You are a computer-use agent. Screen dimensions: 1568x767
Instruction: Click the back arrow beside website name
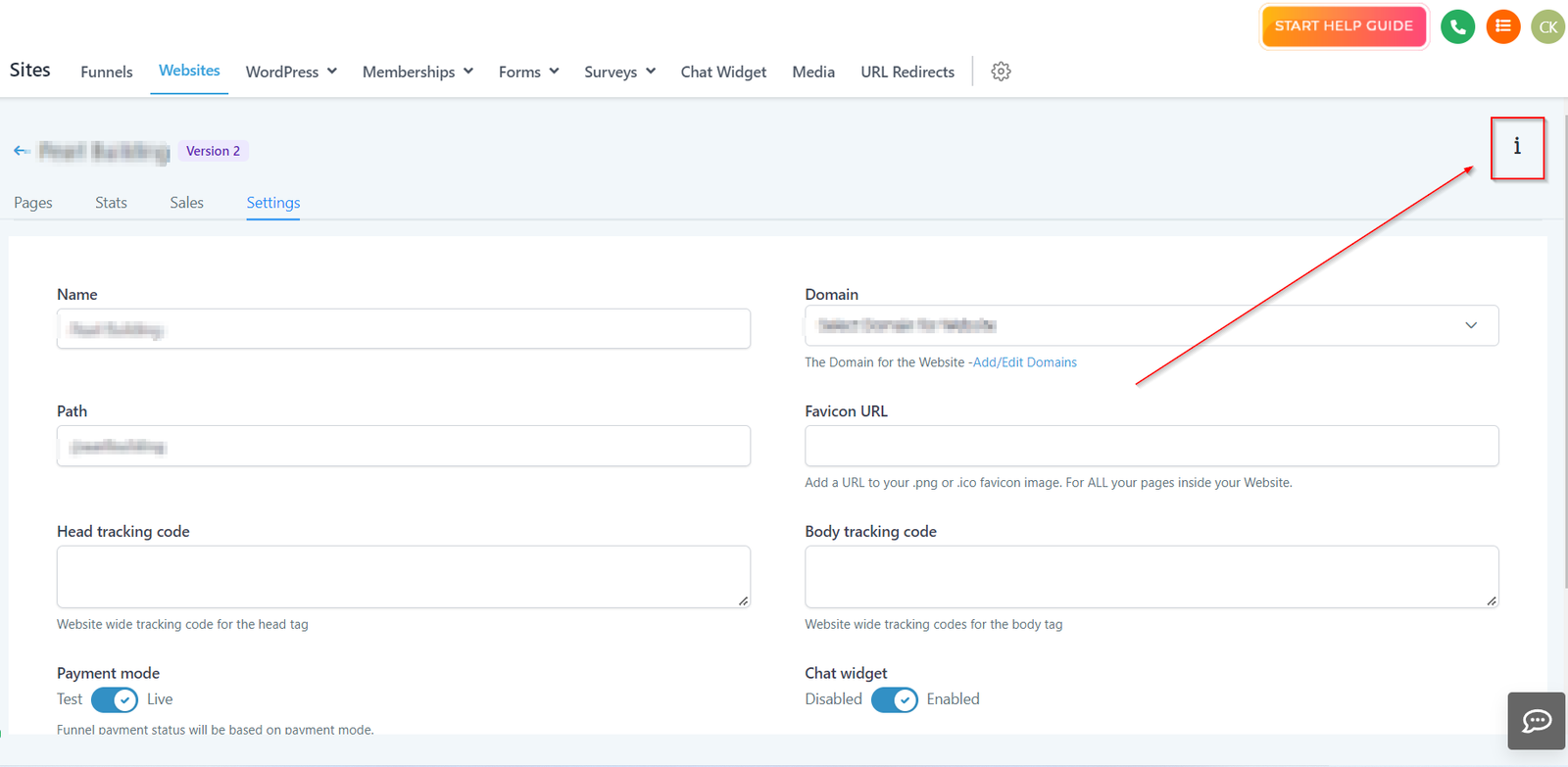(22, 151)
